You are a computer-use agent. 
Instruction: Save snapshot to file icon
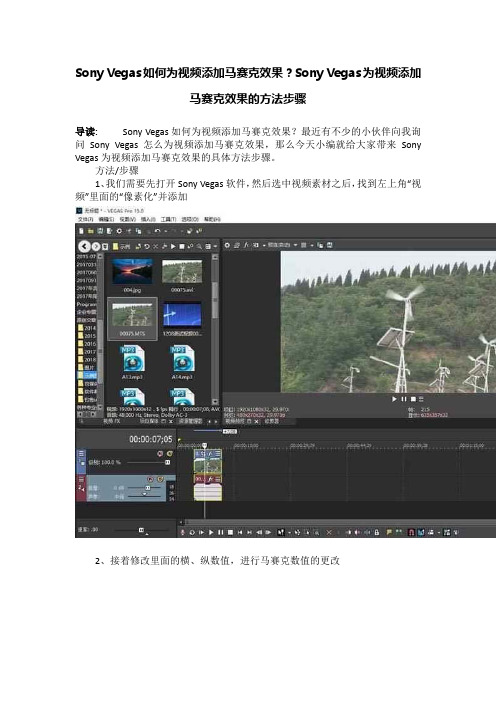pyautogui.click(x=329, y=245)
